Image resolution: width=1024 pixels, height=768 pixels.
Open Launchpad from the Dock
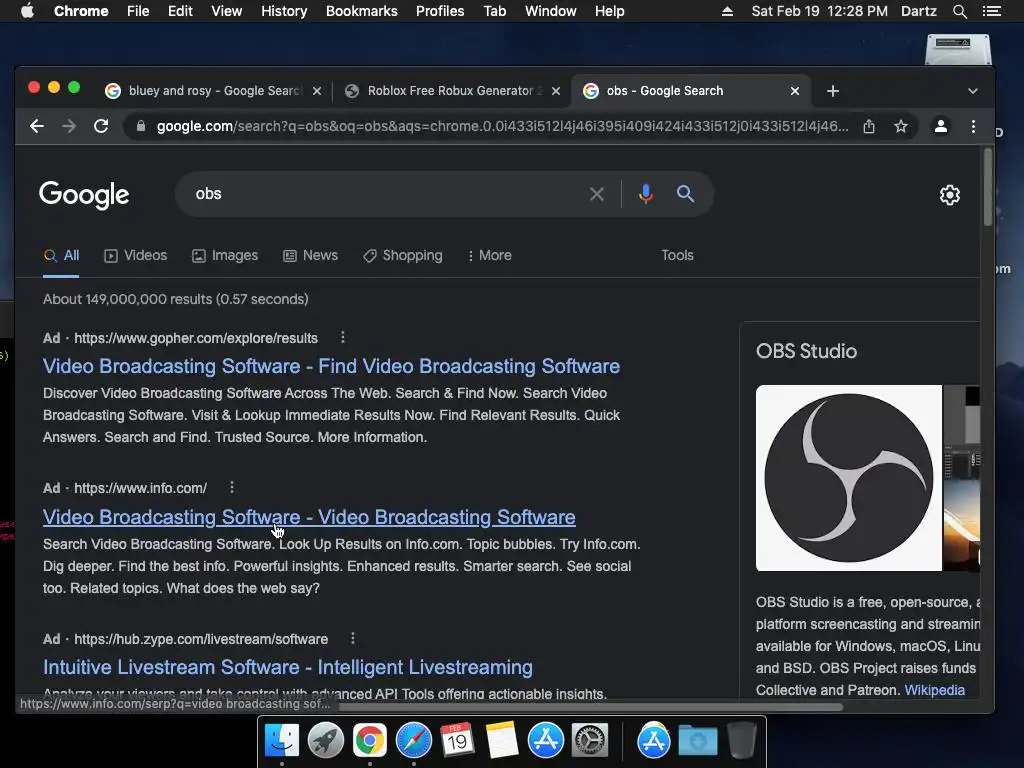tap(325, 741)
